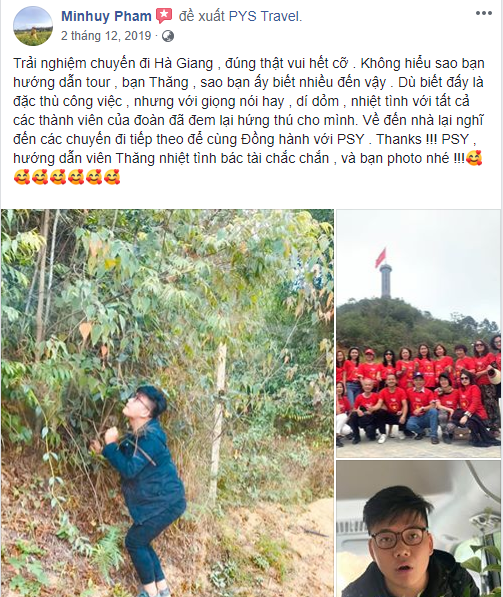The image size is (503, 597).
Task: Open the group photo in red shirts
Action: tap(418, 333)
